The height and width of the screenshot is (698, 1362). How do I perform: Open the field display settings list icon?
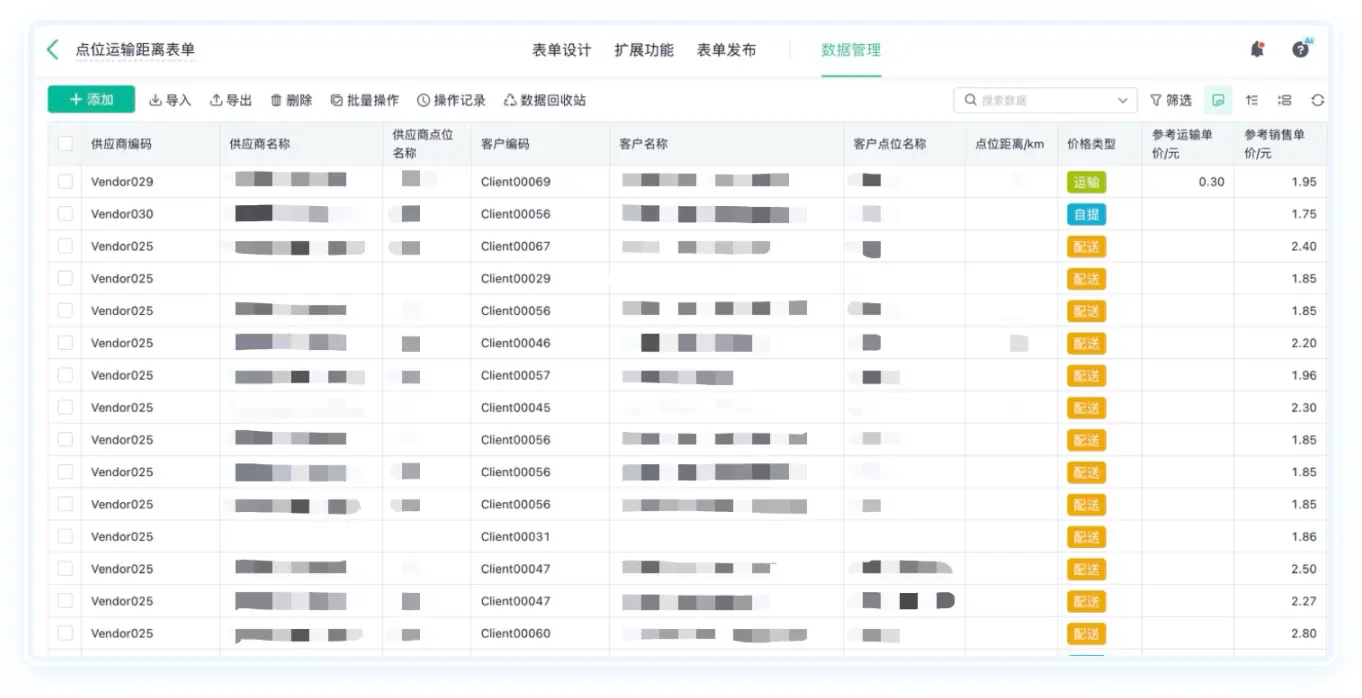pyautogui.click(x=1284, y=100)
